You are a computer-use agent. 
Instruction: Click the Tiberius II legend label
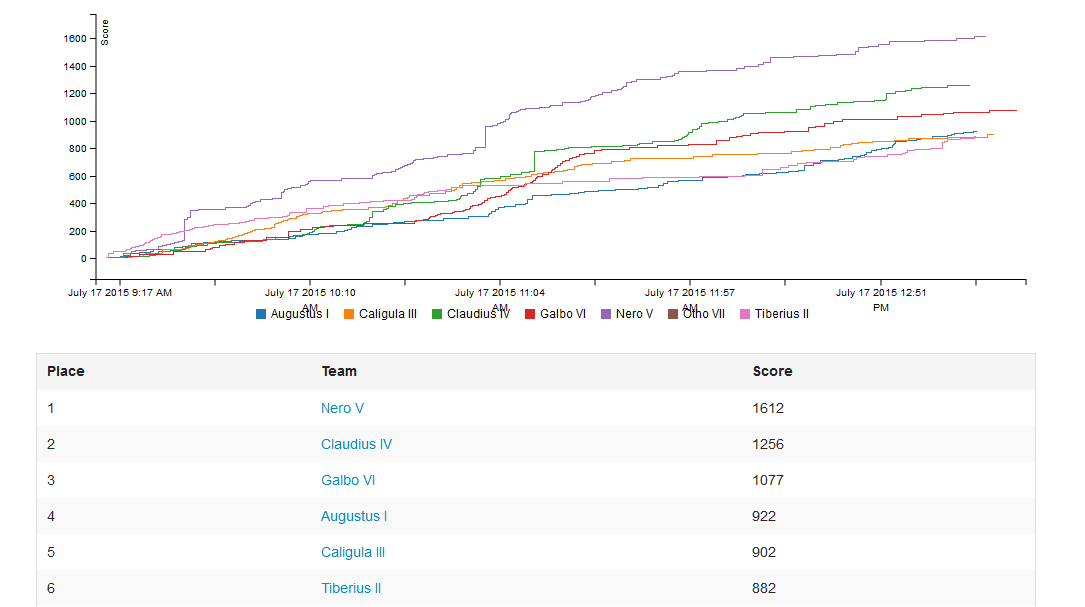[x=781, y=314]
